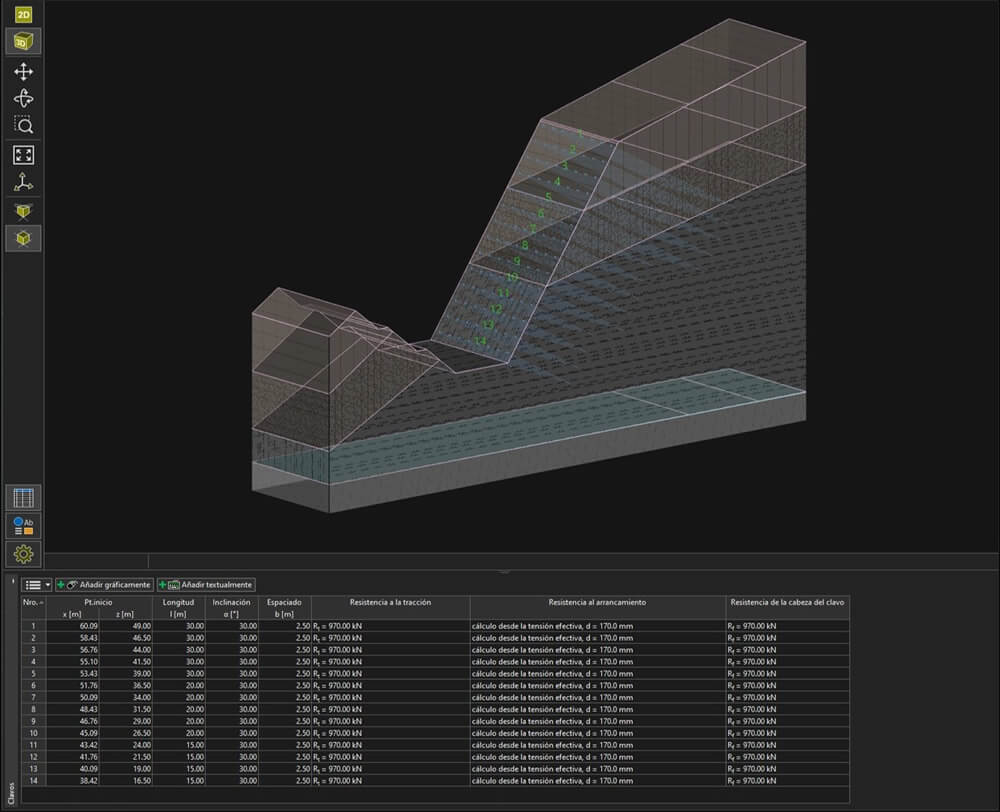The height and width of the screenshot is (812, 1000).
Task: Click length 15.00 in row 11
Action: pyautogui.click(x=195, y=745)
